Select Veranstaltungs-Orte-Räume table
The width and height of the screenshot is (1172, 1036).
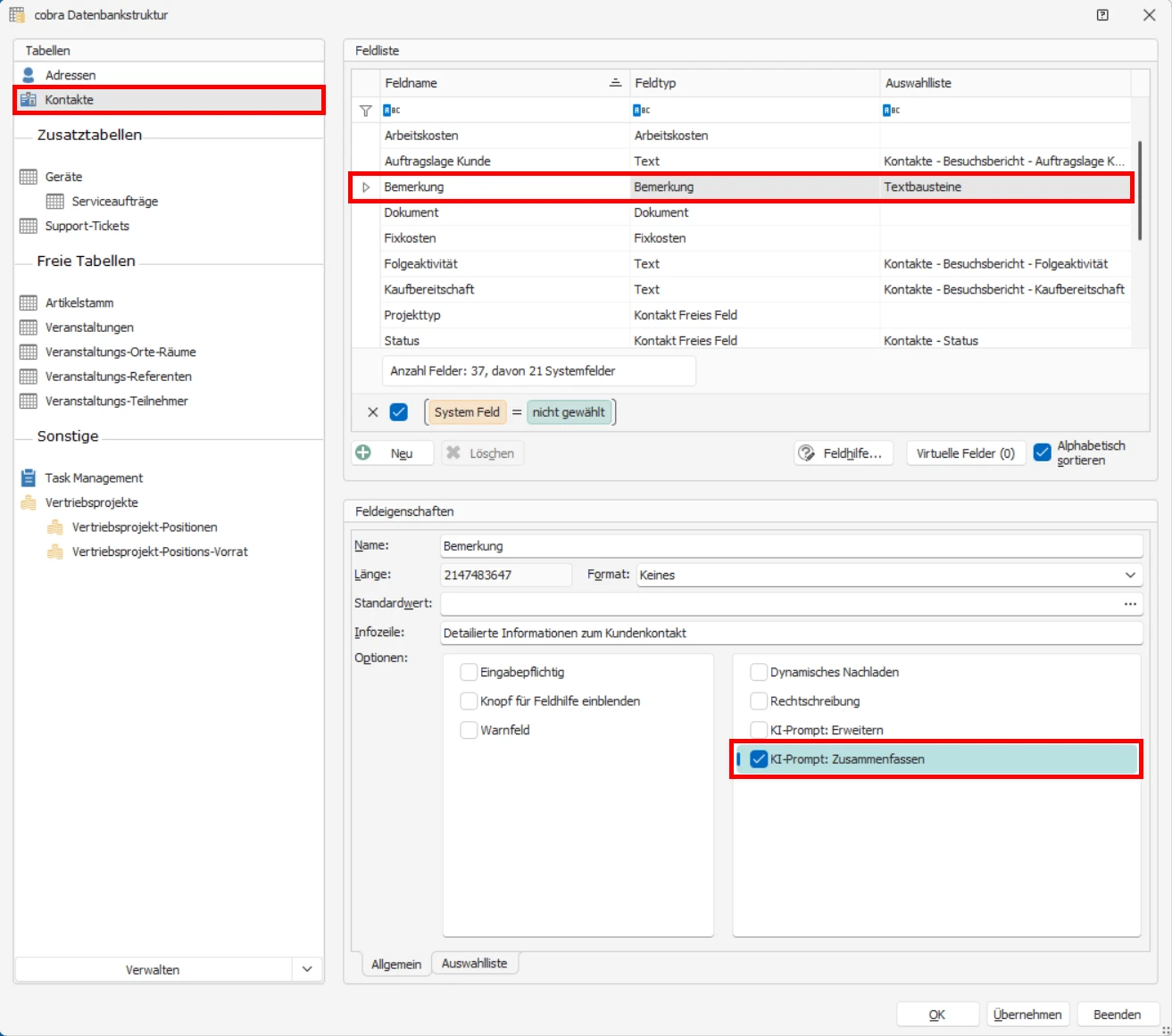click(x=121, y=352)
